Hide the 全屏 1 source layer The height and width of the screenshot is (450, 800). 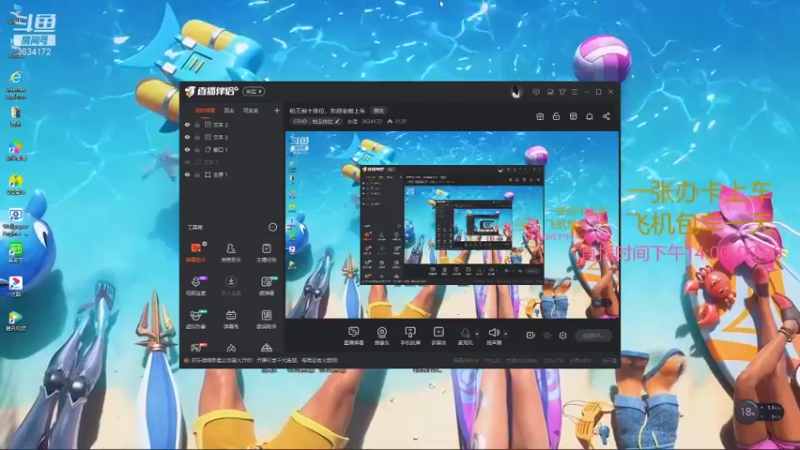[187, 174]
